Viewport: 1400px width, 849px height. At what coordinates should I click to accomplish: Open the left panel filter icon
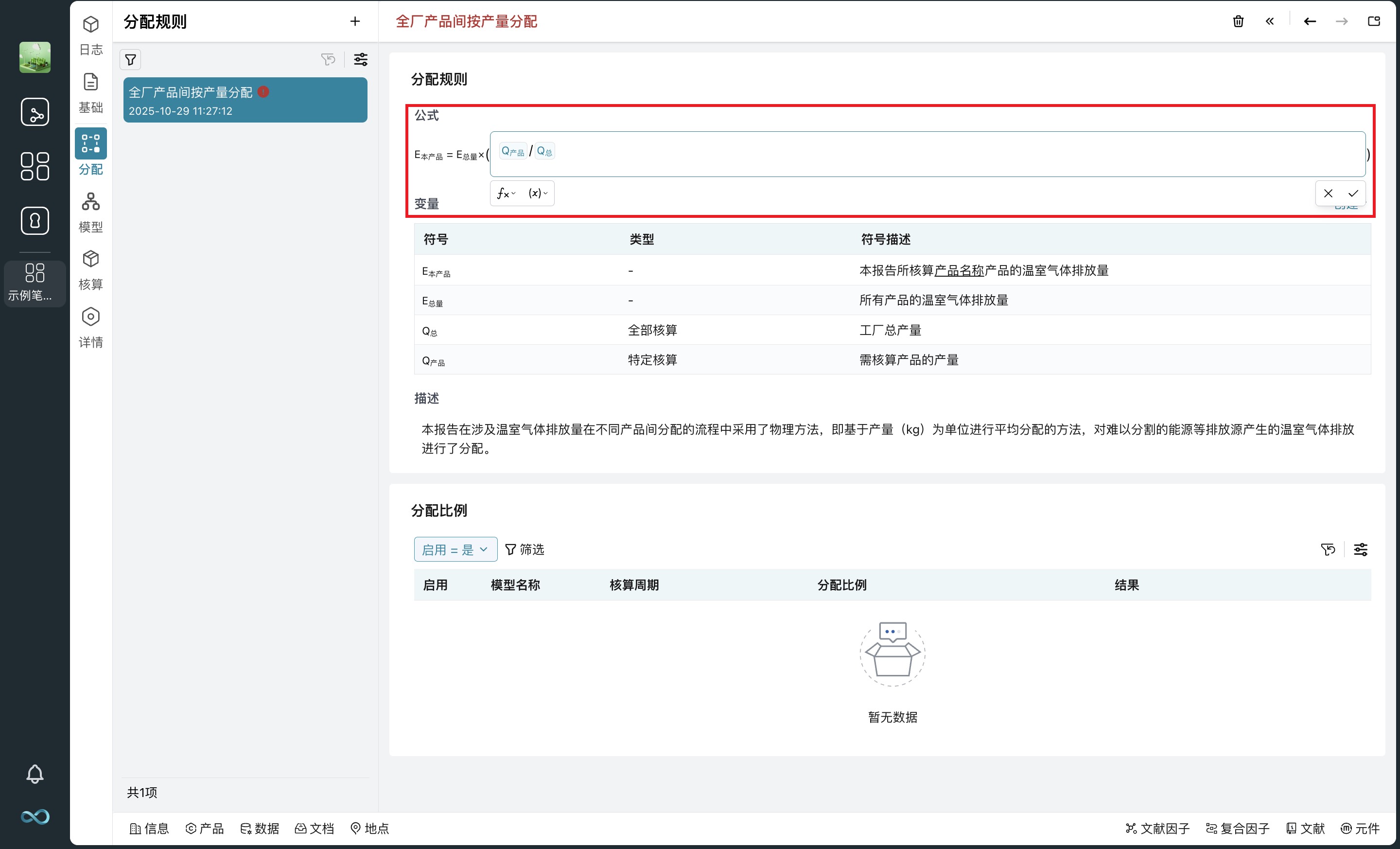(131, 60)
